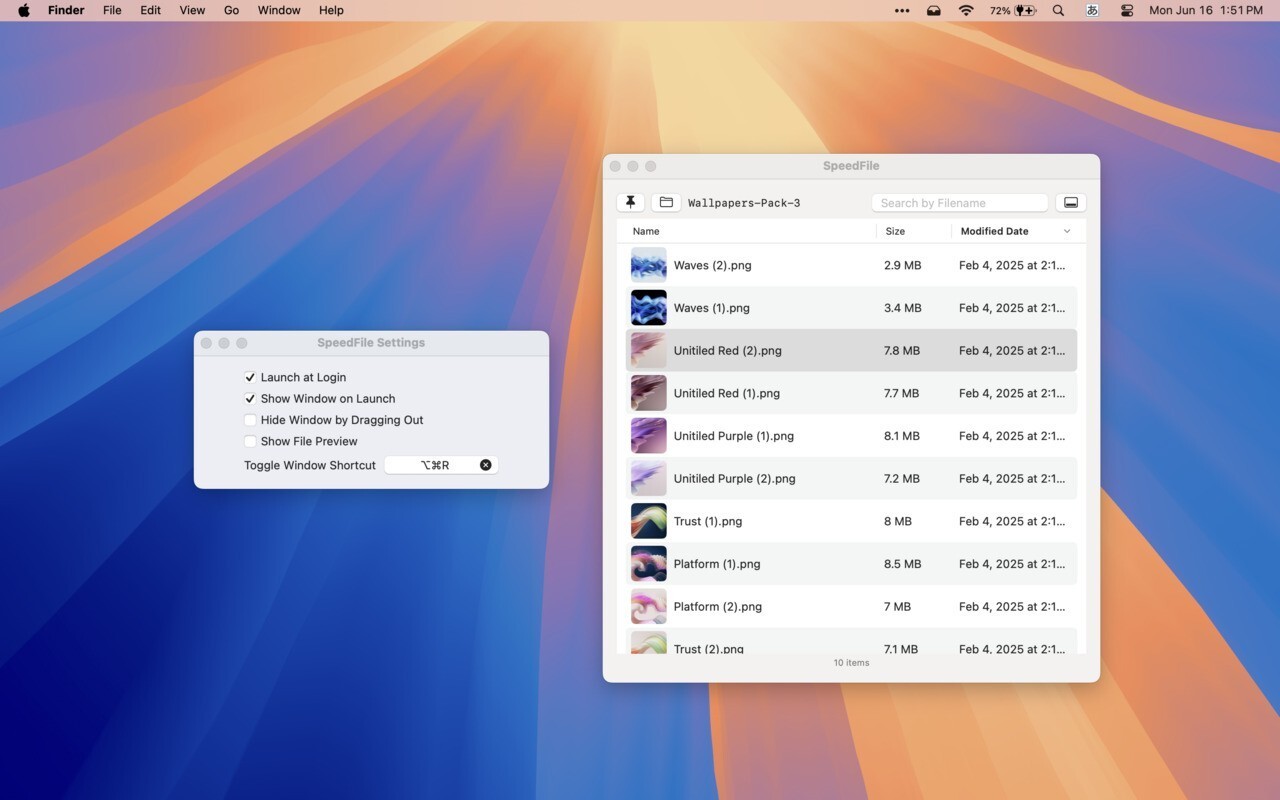1280x800 pixels.
Task: Click the tray icon left of Wi-Fi
Action: pyautogui.click(x=933, y=10)
